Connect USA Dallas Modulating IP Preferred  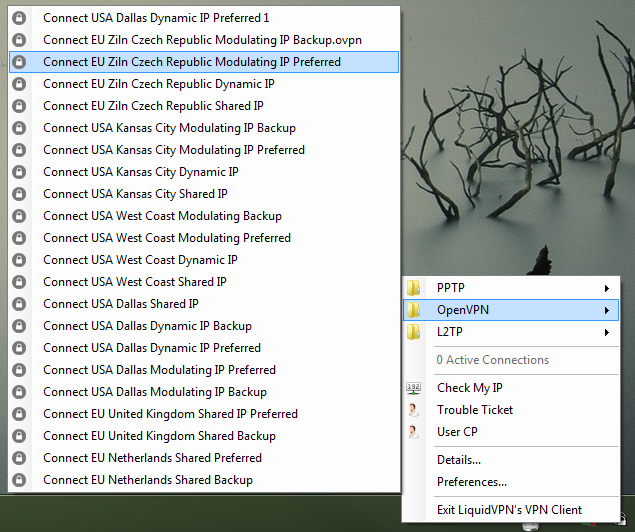pyautogui.click(x=204, y=370)
